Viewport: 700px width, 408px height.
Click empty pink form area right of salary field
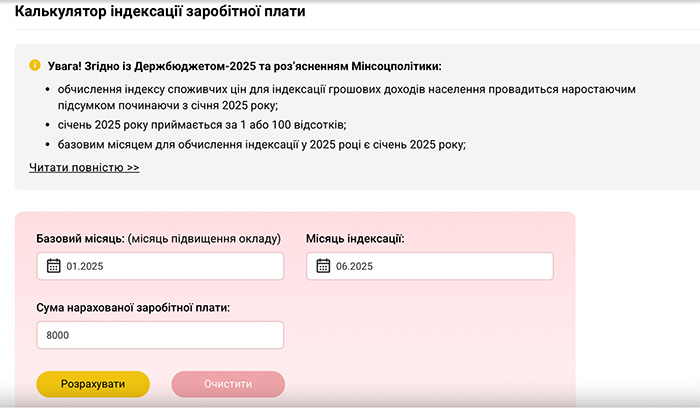429,335
